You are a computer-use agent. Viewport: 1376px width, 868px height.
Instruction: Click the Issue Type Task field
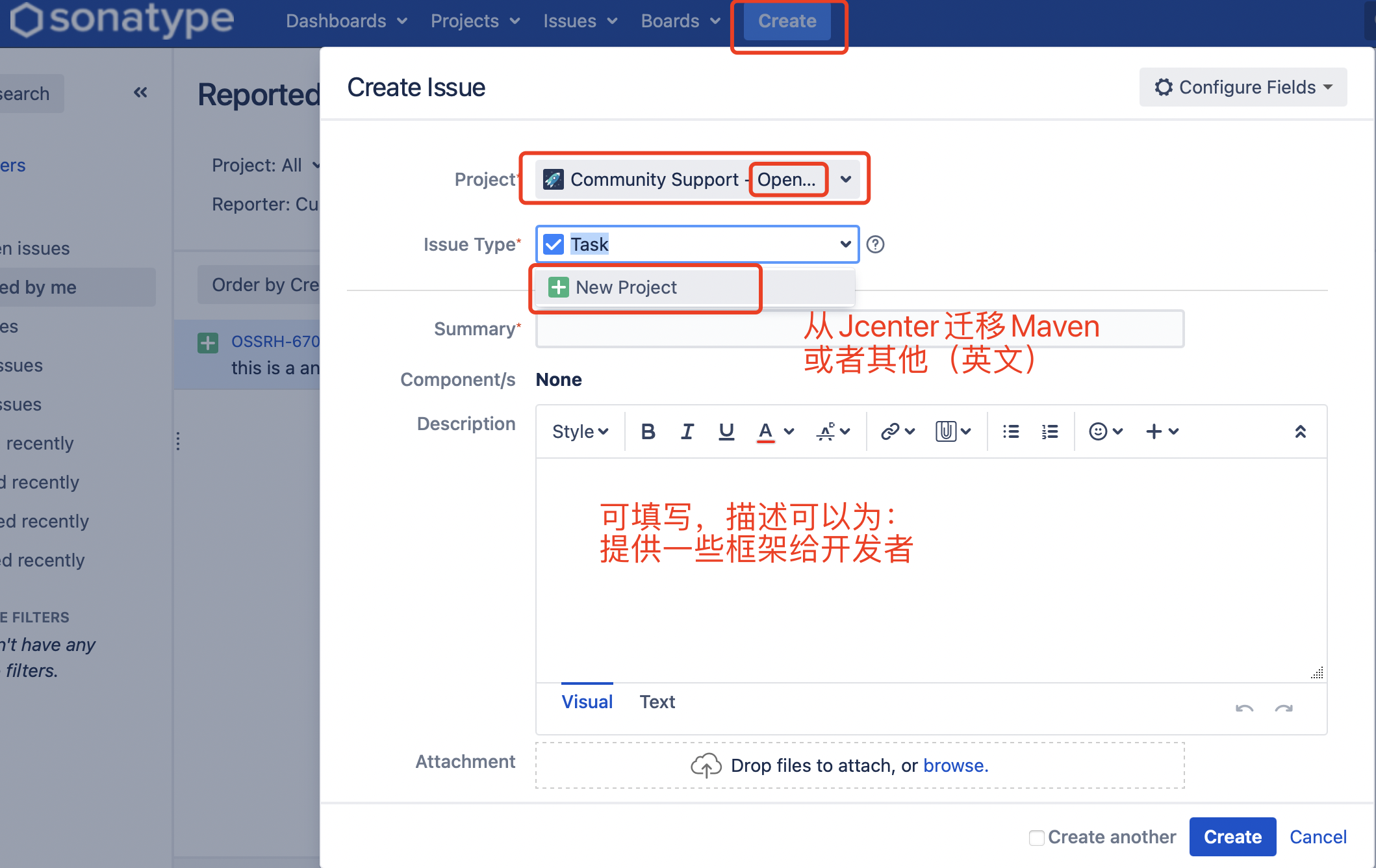[697, 244]
